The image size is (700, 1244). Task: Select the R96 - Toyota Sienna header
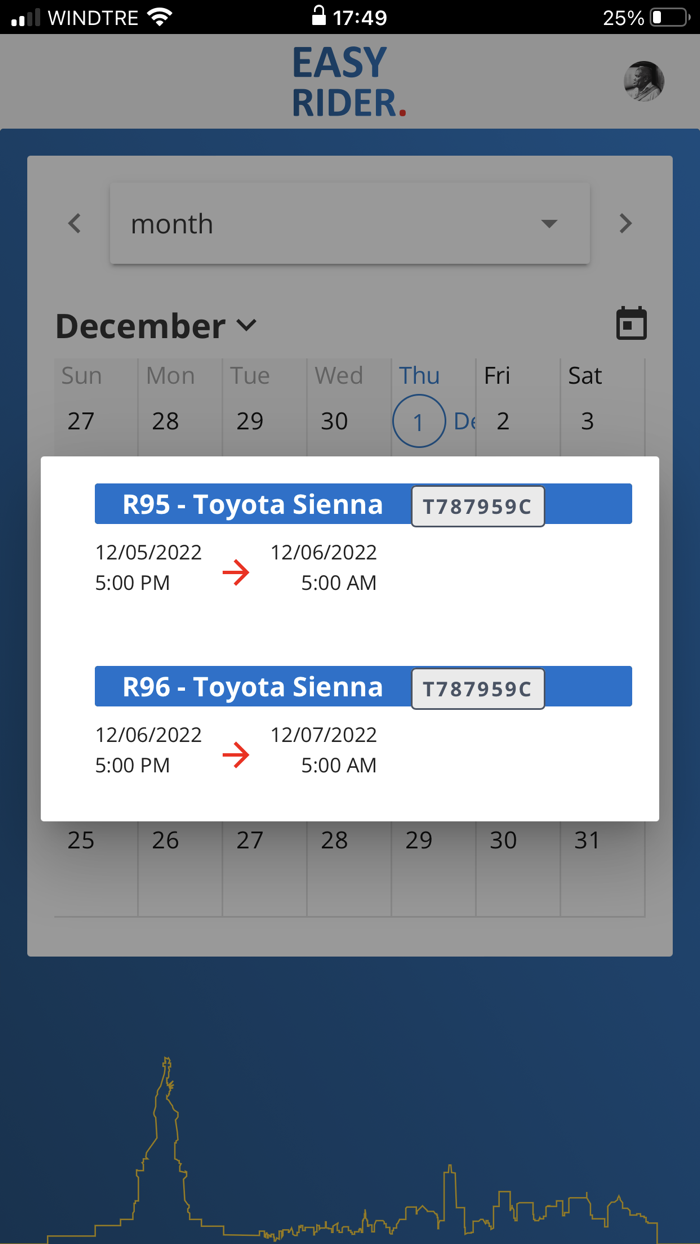(252, 687)
